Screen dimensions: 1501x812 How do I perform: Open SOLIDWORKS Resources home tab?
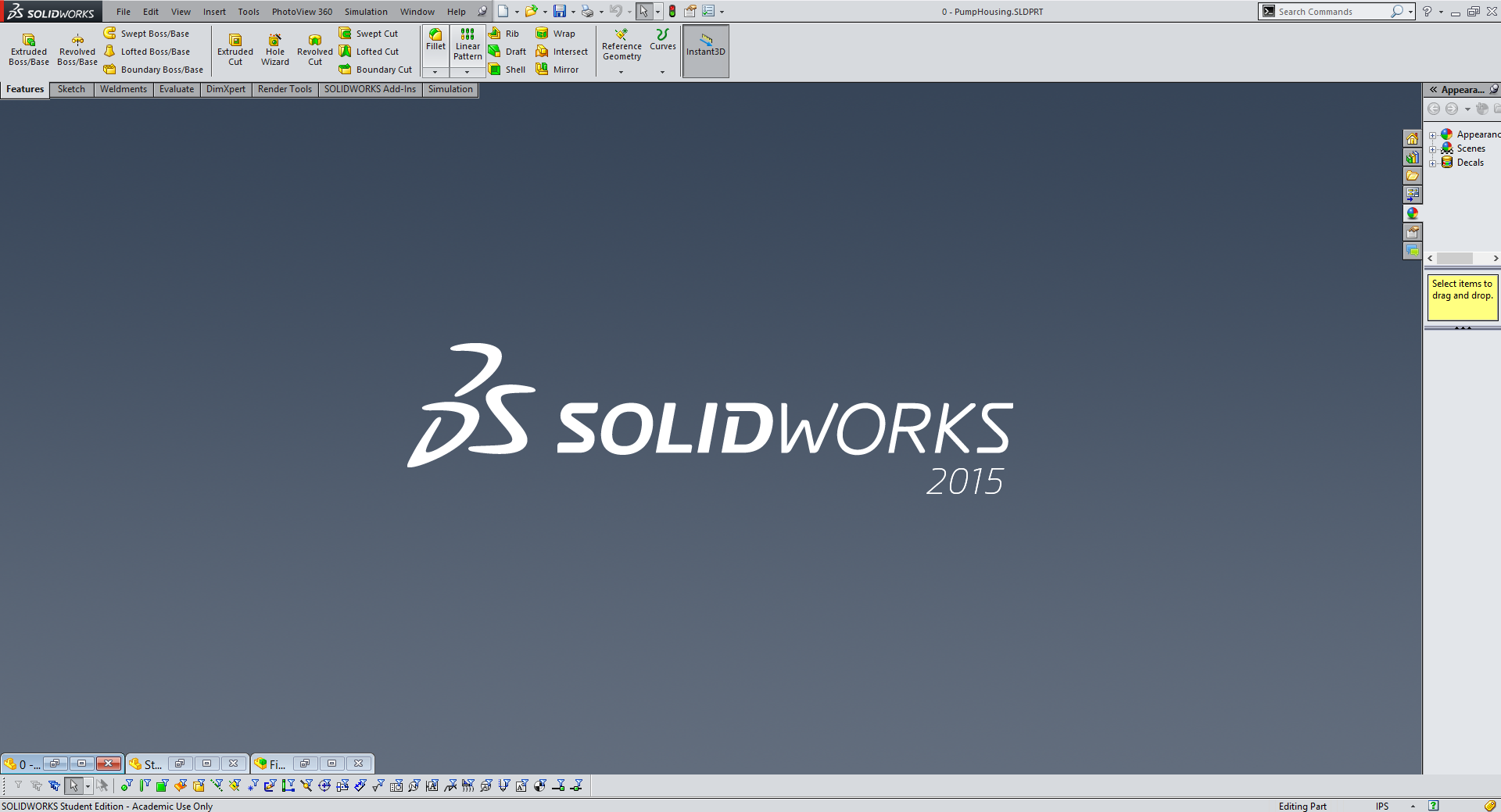tap(1412, 138)
